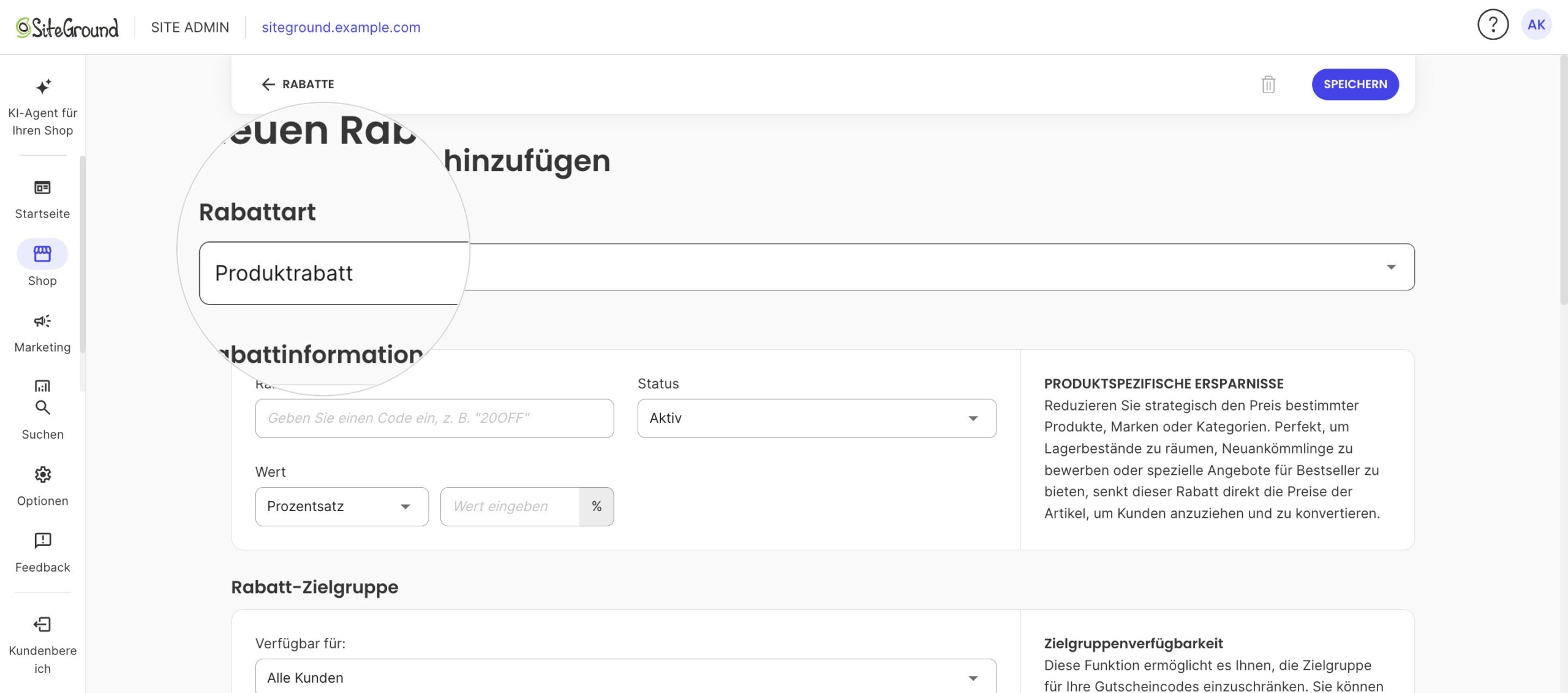Viewport: 1568px width, 693px height.
Task: Click the SiteGround logo
Action: click(67, 28)
